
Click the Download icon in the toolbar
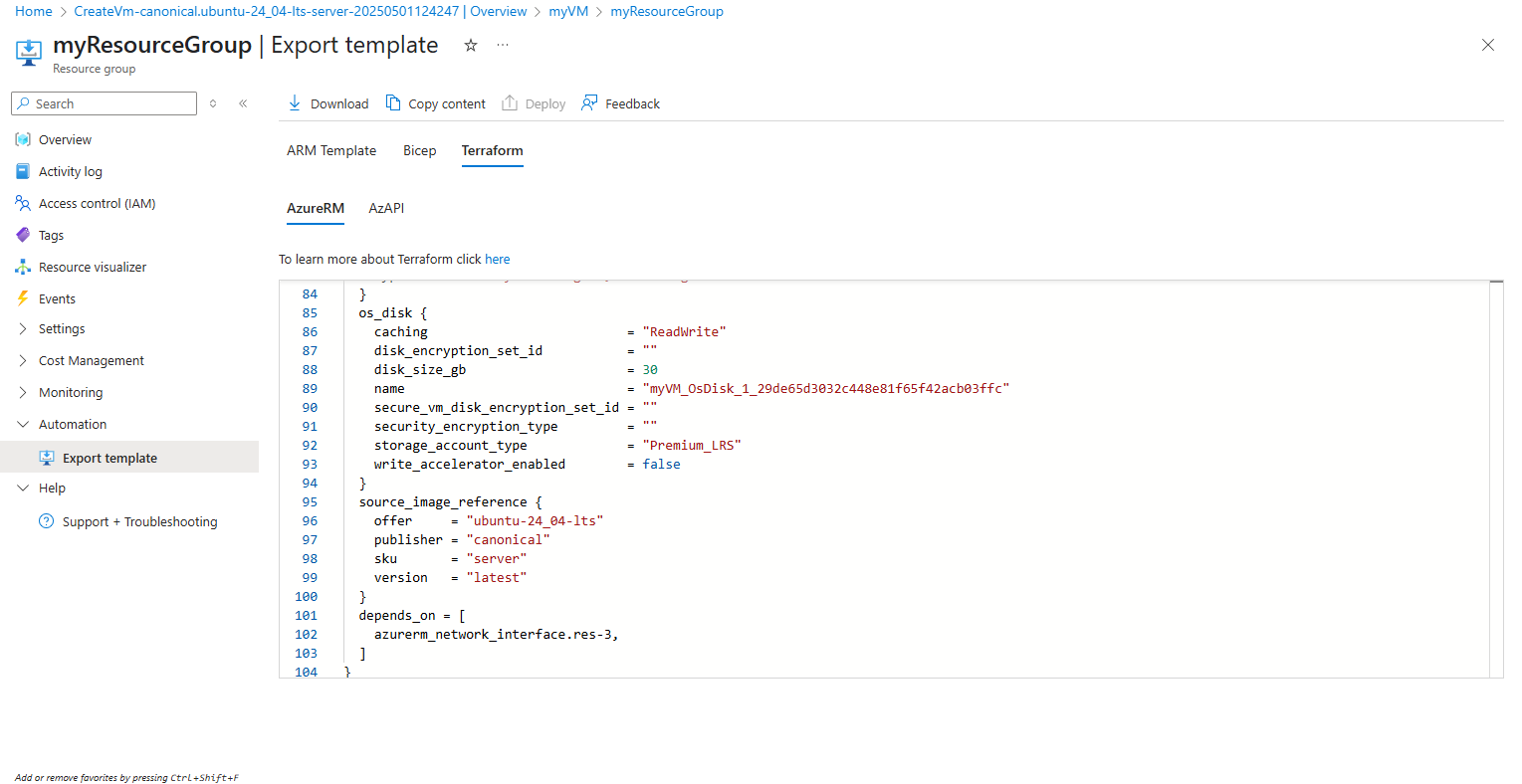pyautogui.click(x=294, y=102)
